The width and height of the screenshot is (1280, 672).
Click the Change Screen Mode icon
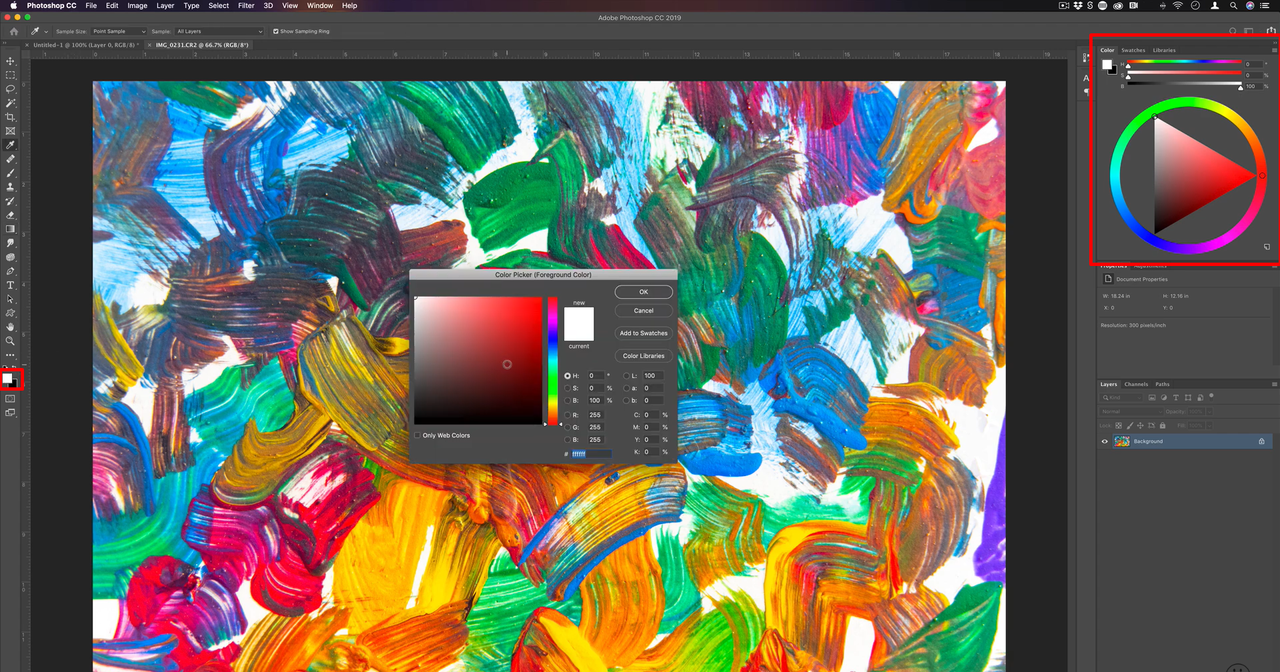[x=11, y=412]
